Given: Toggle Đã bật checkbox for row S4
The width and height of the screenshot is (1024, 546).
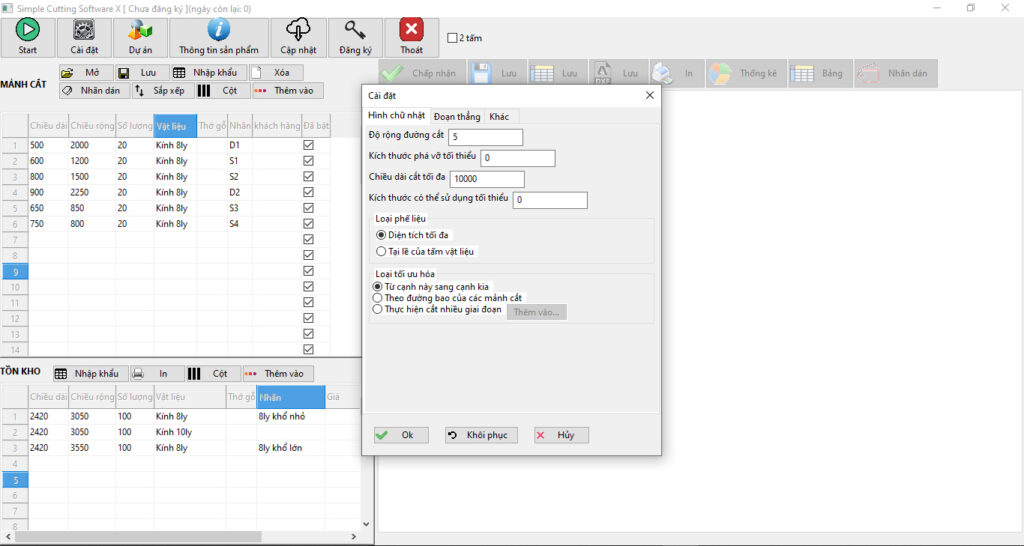Looking at the screenshot, I should click(x=308, y=223).
